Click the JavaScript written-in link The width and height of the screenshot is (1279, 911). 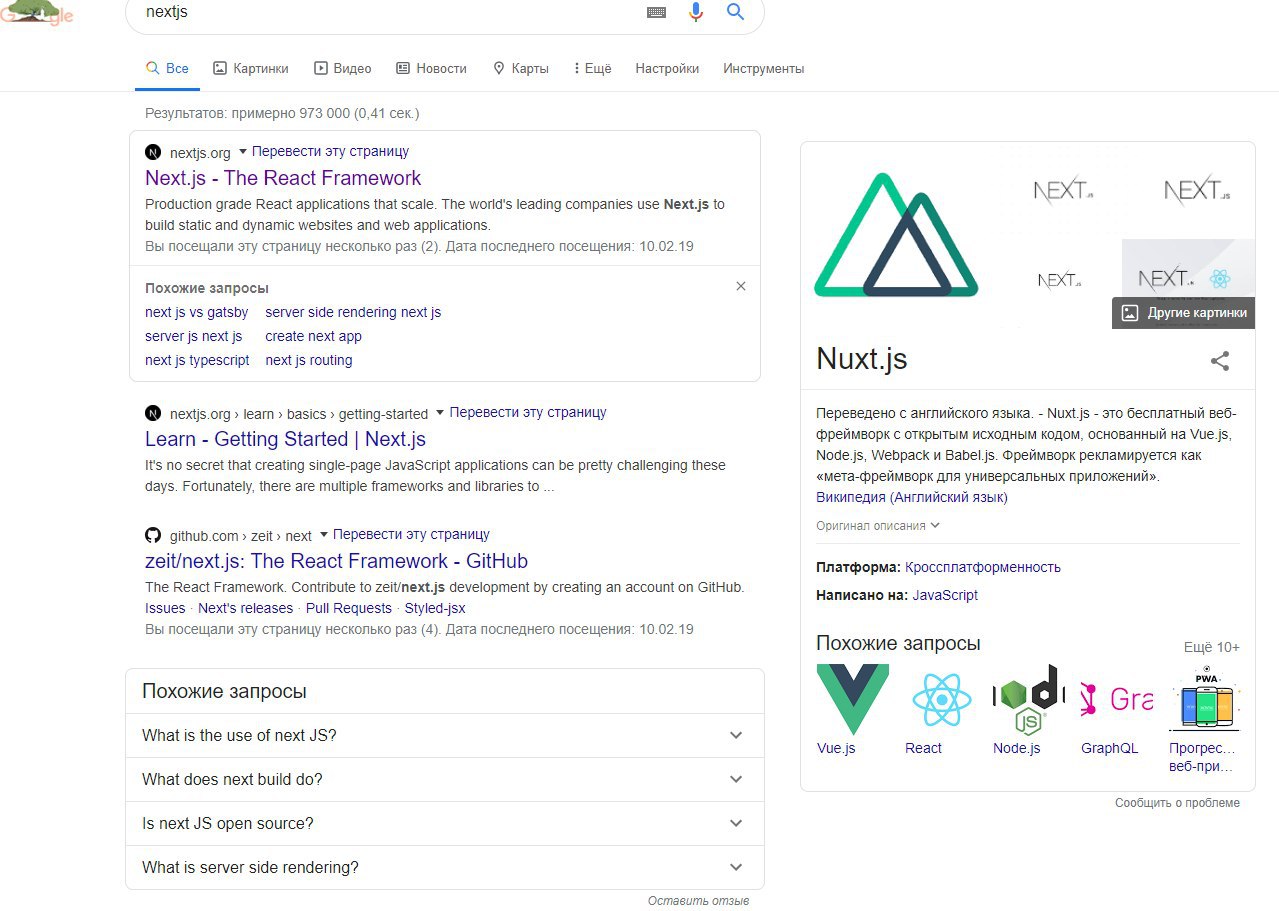(945, 595)
